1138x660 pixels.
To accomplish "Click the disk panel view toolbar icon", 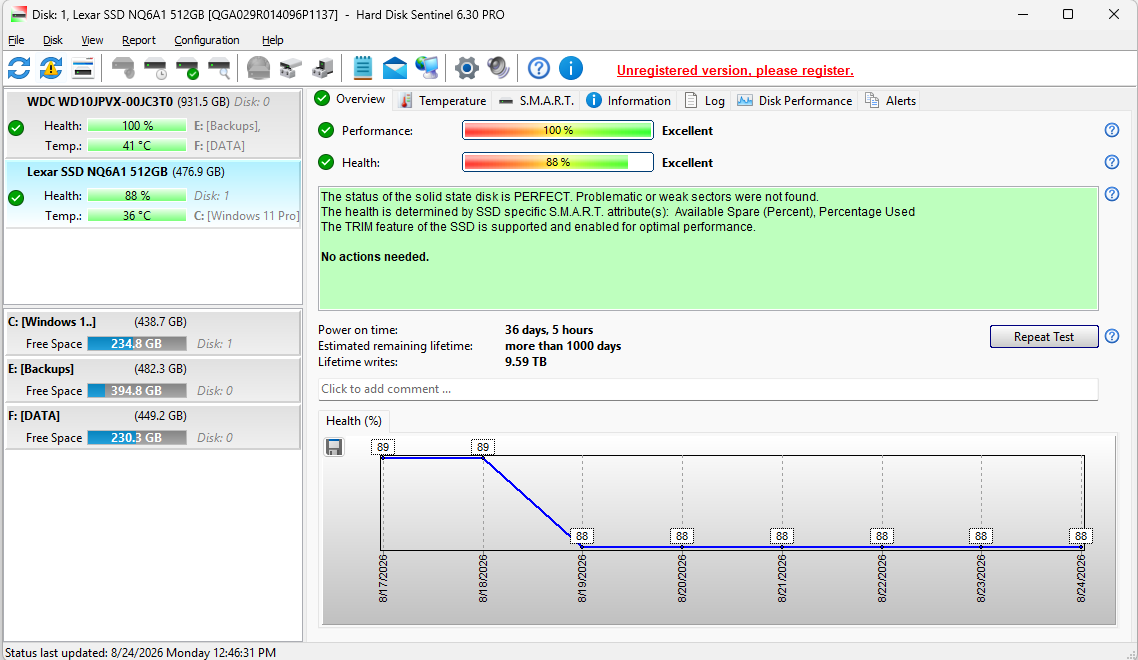I will tap(83, 68).
